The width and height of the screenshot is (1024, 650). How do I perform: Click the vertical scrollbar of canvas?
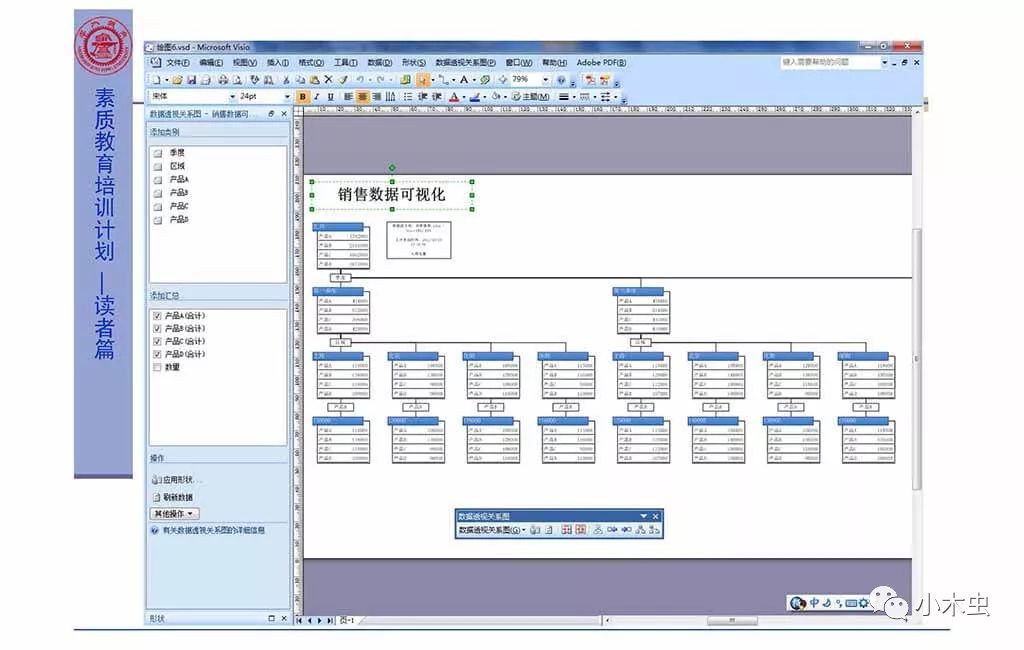pyautogui.click(x=917, y=358)
